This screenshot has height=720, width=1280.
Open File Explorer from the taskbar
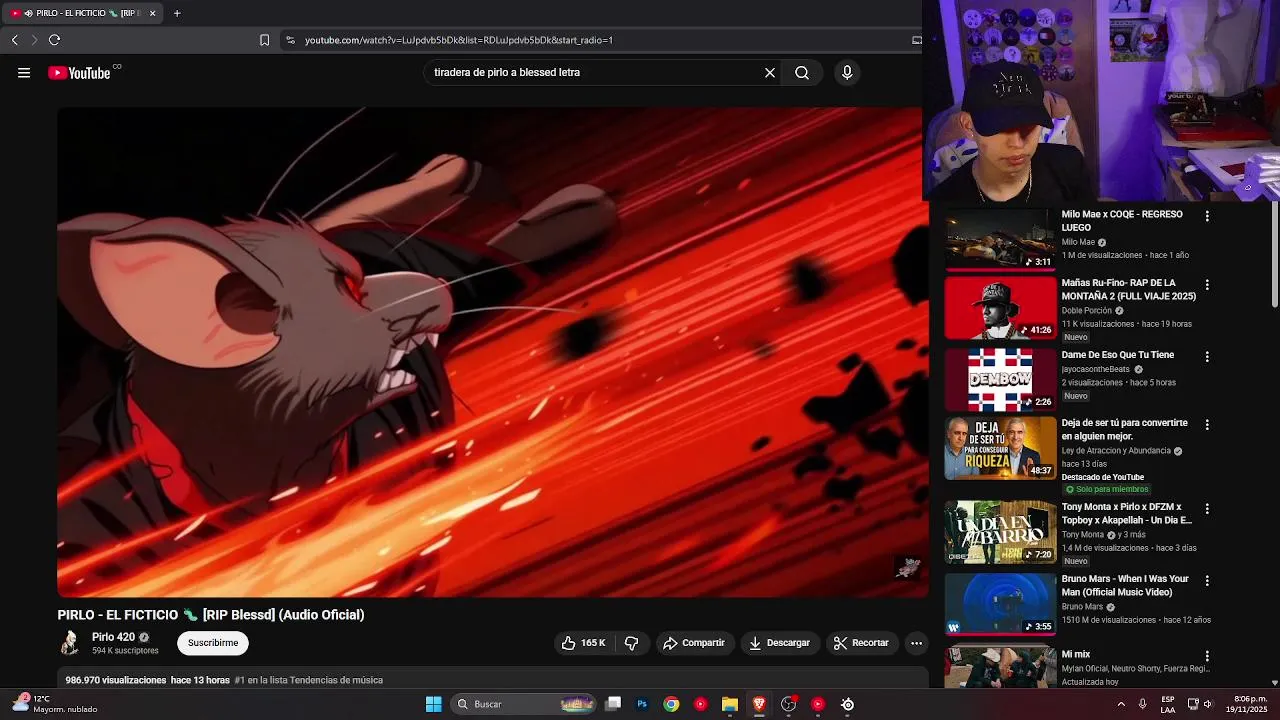click(730, 704)
